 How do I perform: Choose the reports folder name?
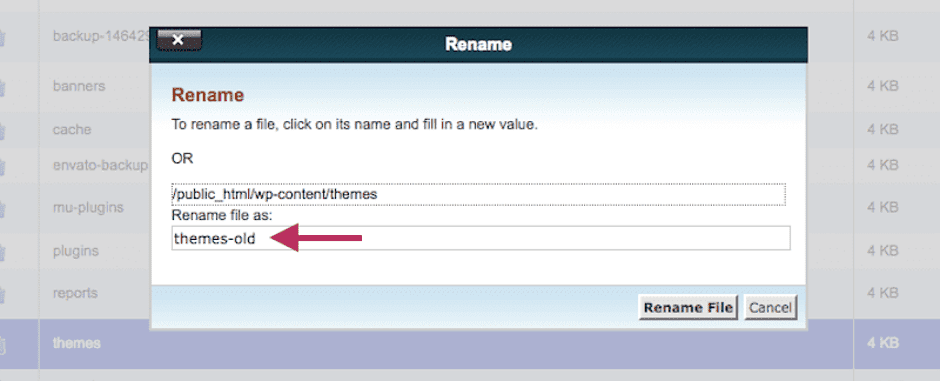[x=75, y=294]
